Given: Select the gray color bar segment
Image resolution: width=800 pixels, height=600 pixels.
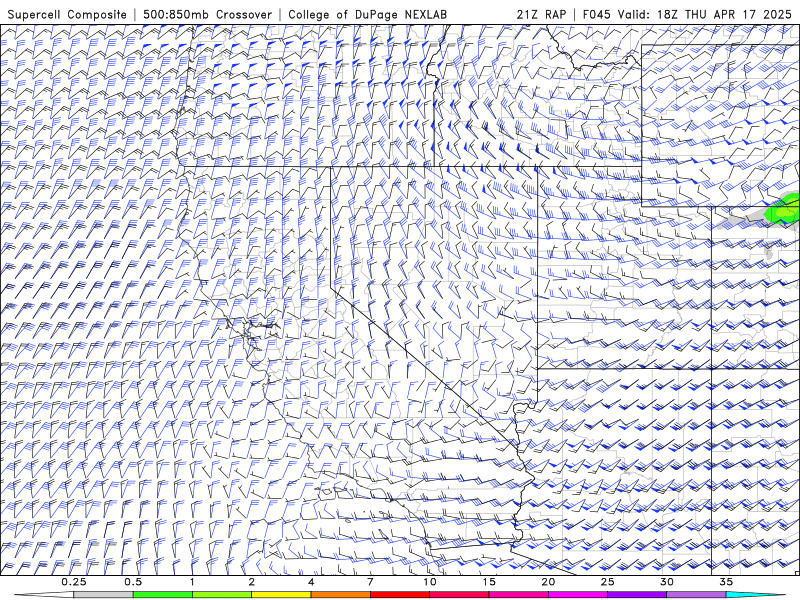Looking at the screenshot, I should click(103, 595).
